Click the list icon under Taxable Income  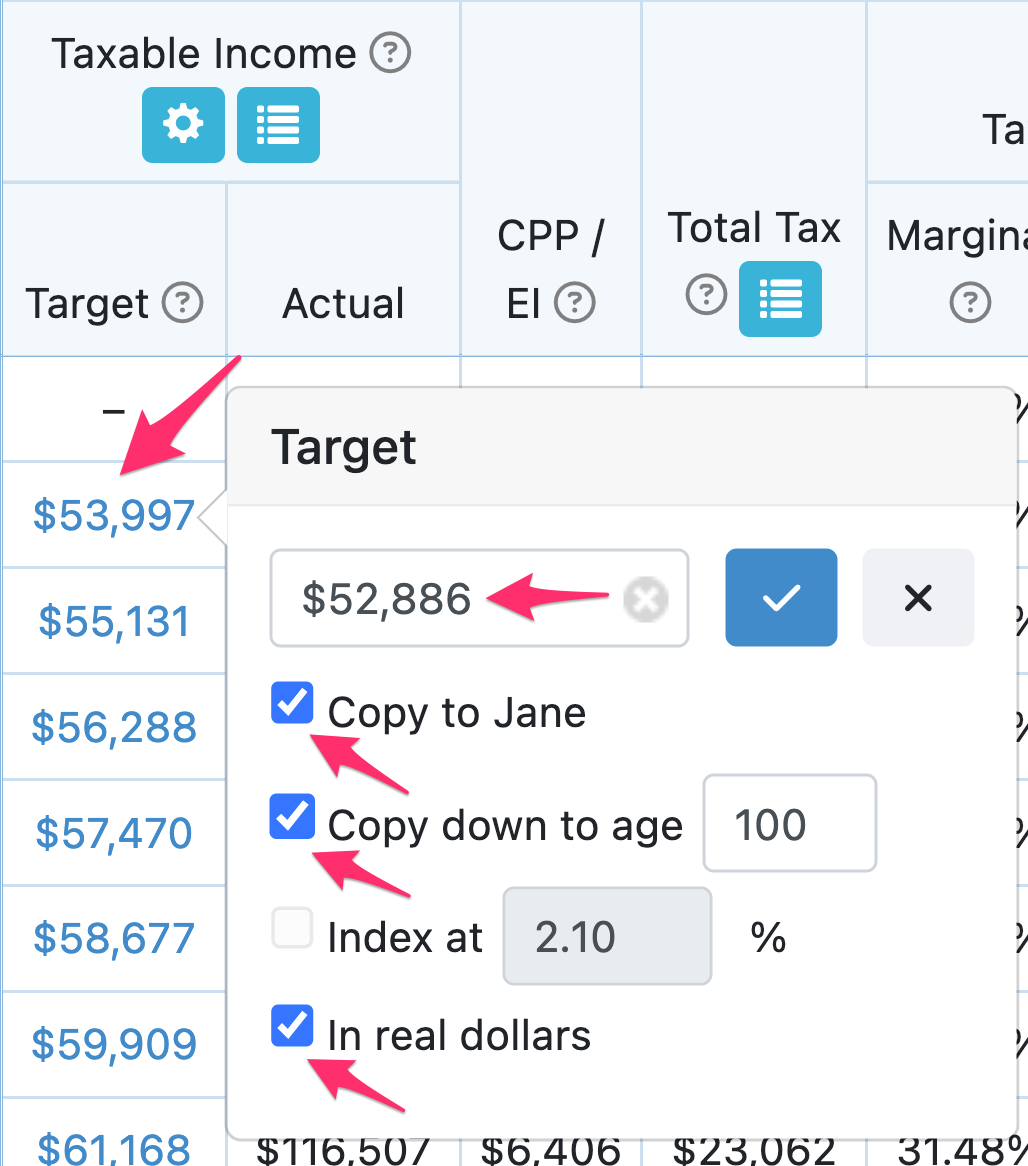pos(278,125)
